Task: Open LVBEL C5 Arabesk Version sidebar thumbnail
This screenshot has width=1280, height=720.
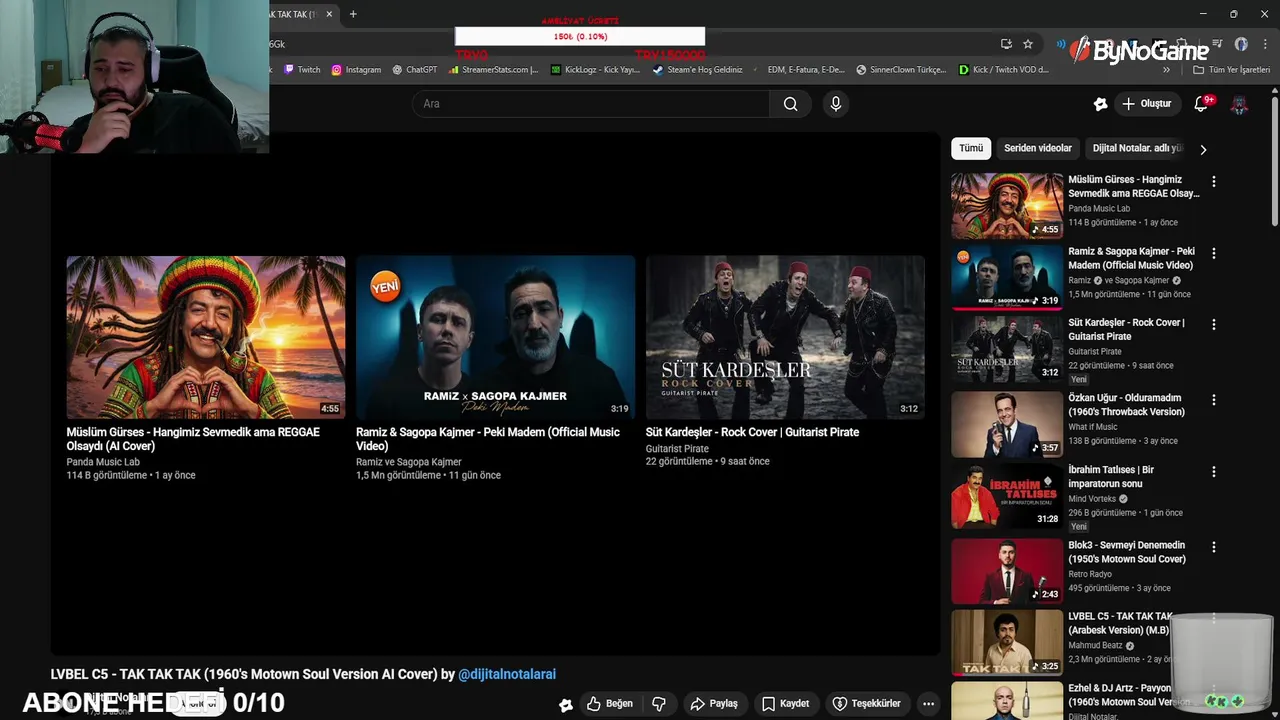Action: [x=1007, y=643]
